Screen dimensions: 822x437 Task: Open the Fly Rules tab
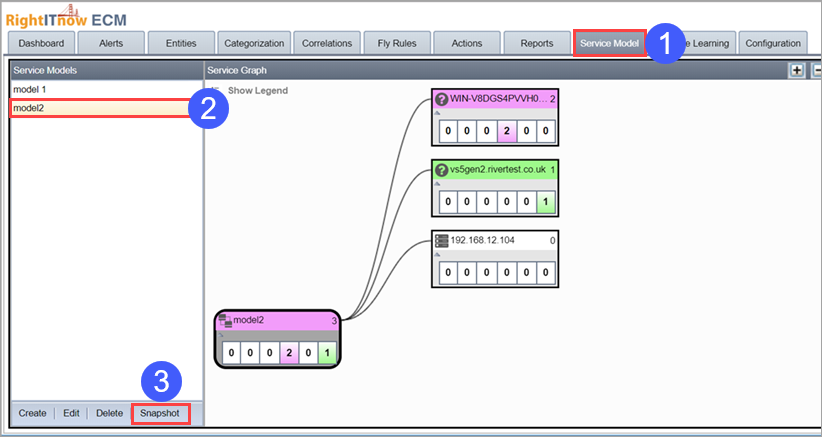(x=397, y=43)
